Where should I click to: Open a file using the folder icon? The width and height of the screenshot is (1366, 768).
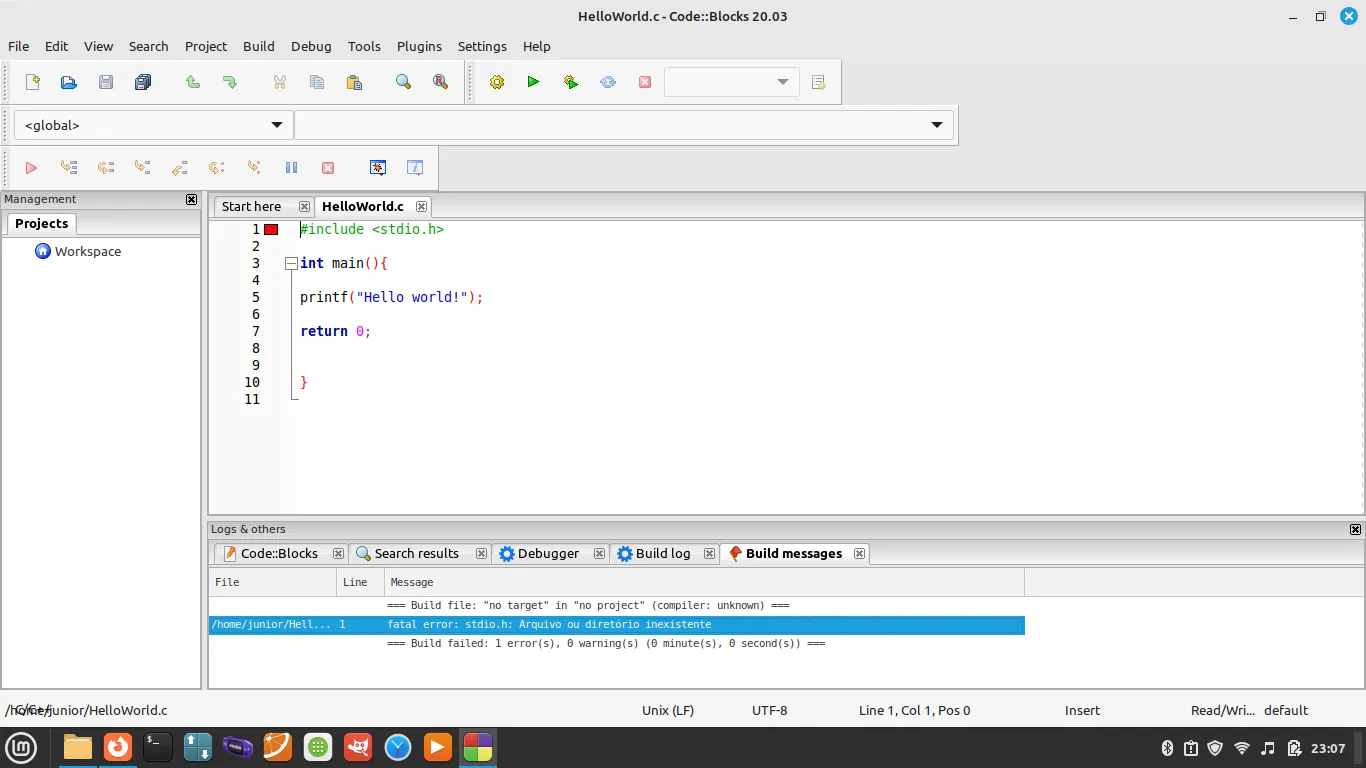coord(69,82)
